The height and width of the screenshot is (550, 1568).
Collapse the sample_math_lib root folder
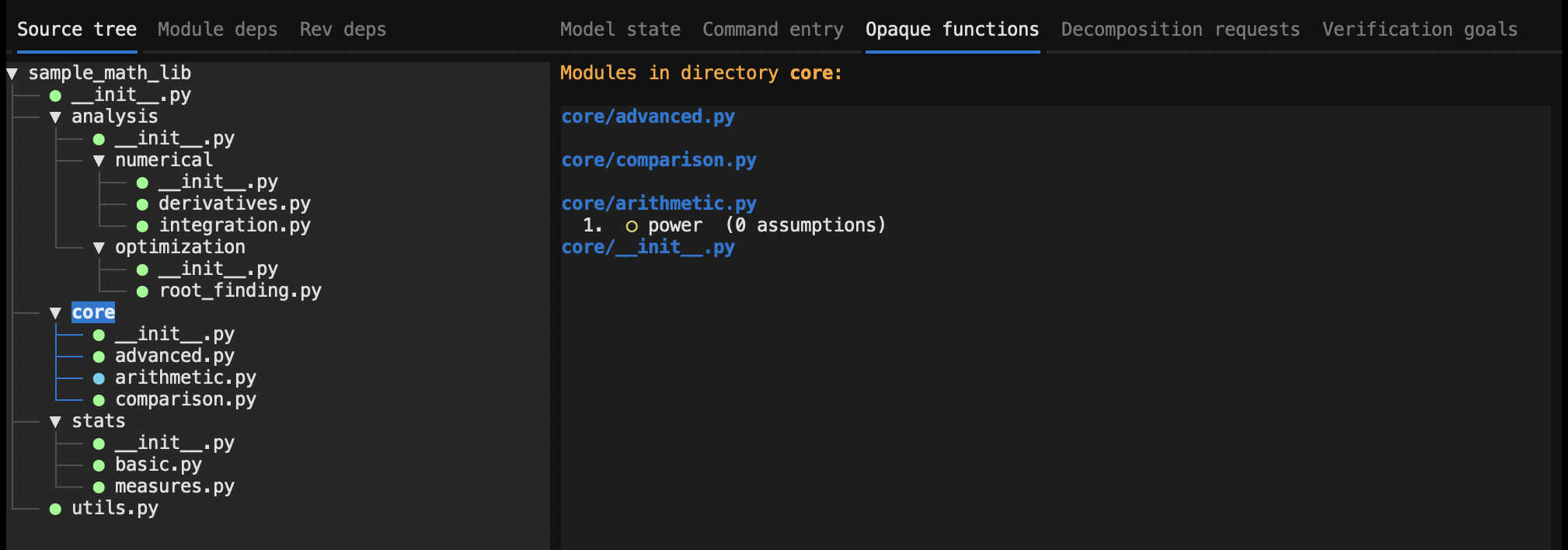12,74
